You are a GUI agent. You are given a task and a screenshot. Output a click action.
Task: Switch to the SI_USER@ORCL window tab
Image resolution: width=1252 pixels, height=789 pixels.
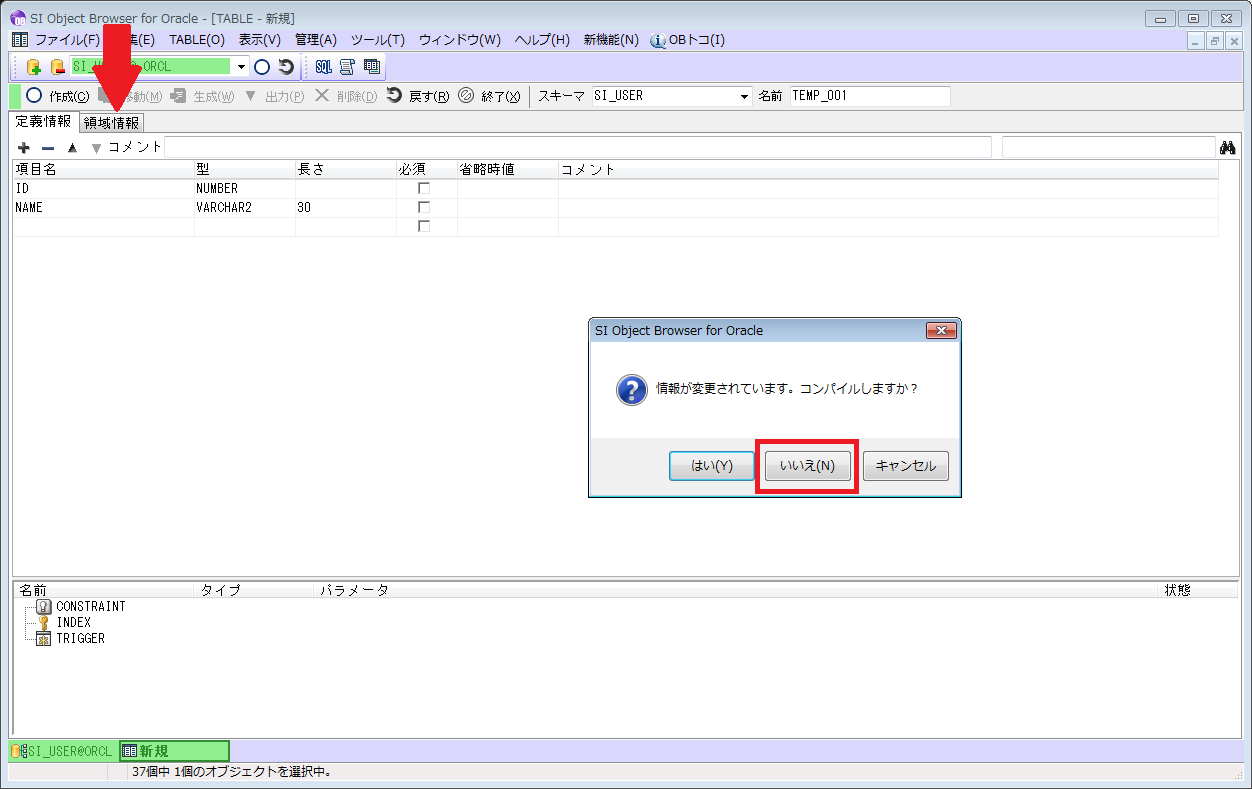point(63,751)
